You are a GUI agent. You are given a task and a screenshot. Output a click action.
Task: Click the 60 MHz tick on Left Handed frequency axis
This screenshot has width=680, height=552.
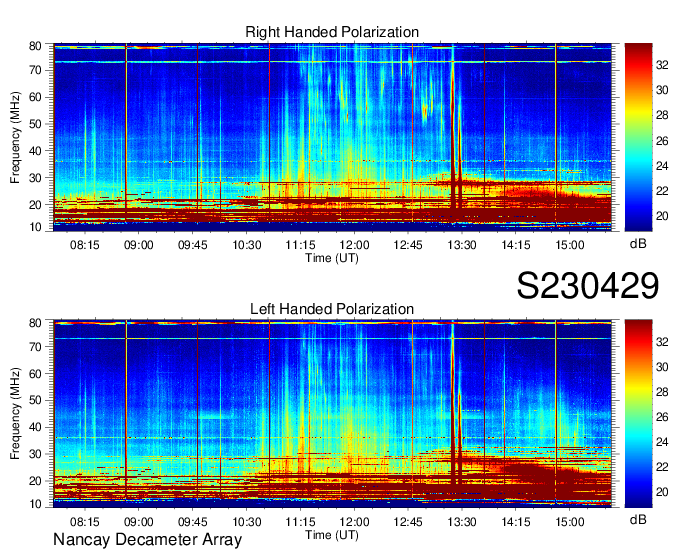click(35, 373)
